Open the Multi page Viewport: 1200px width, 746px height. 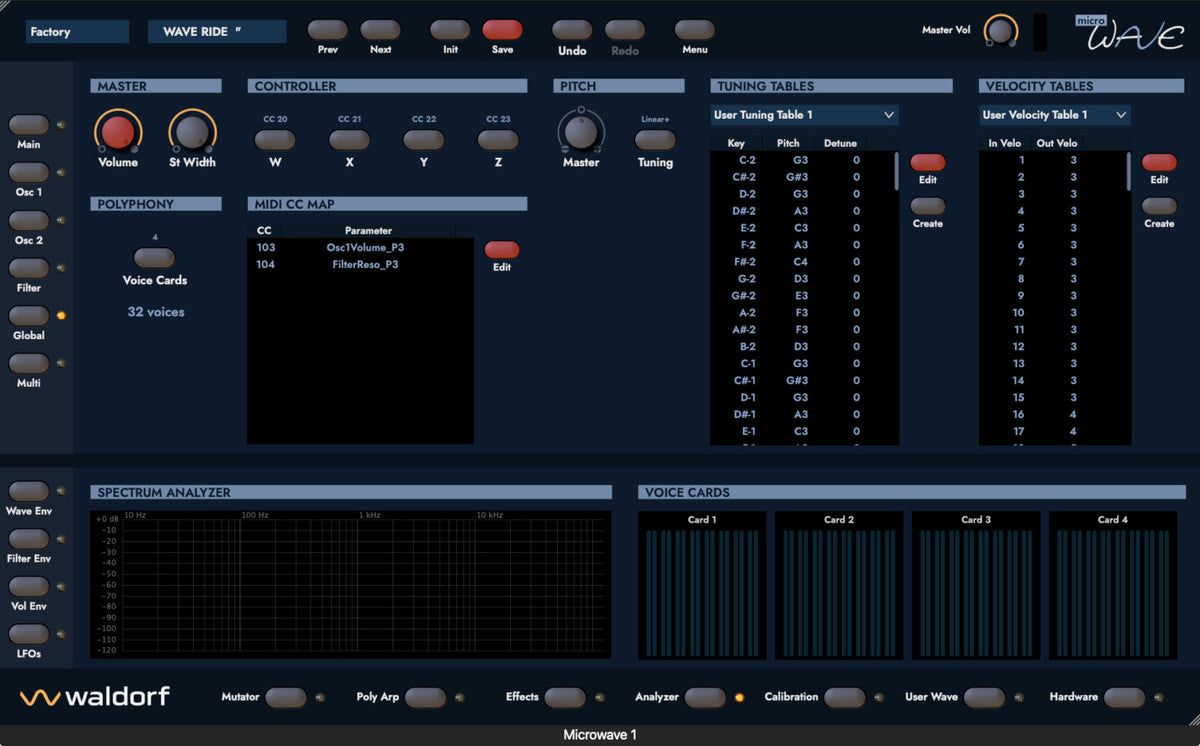tap(29, 364)
